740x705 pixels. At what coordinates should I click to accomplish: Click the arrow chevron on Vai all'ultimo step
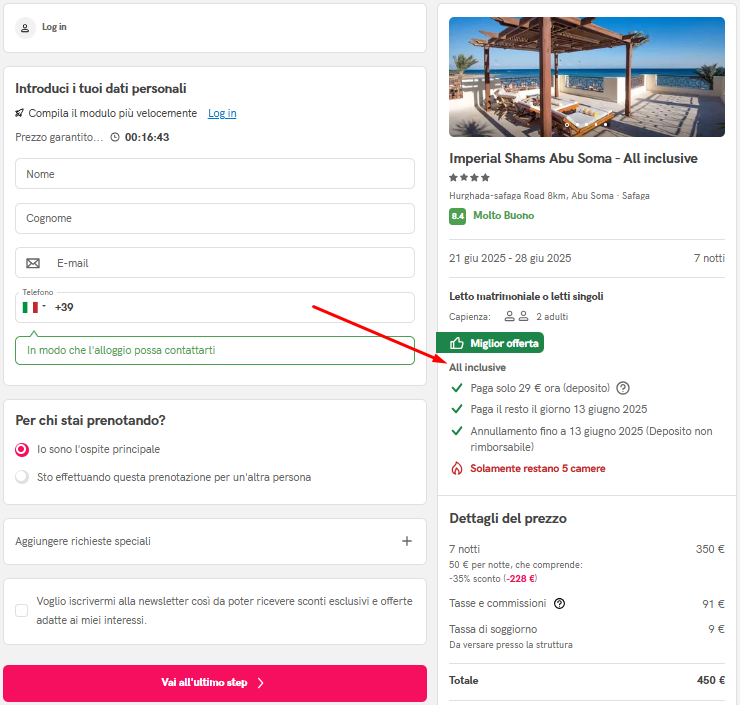coord(261,683)
